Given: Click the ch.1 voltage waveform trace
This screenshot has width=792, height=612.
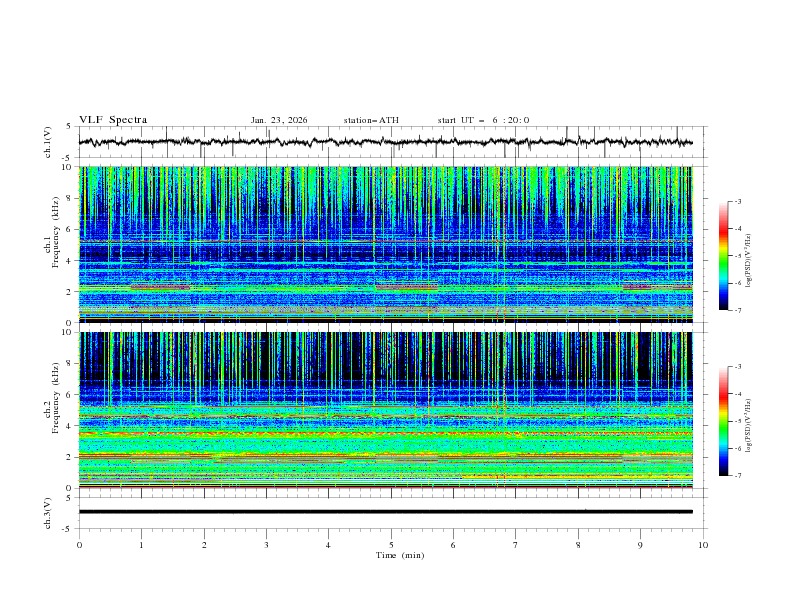Looking at the screenshot, I should tap(385, 142).
